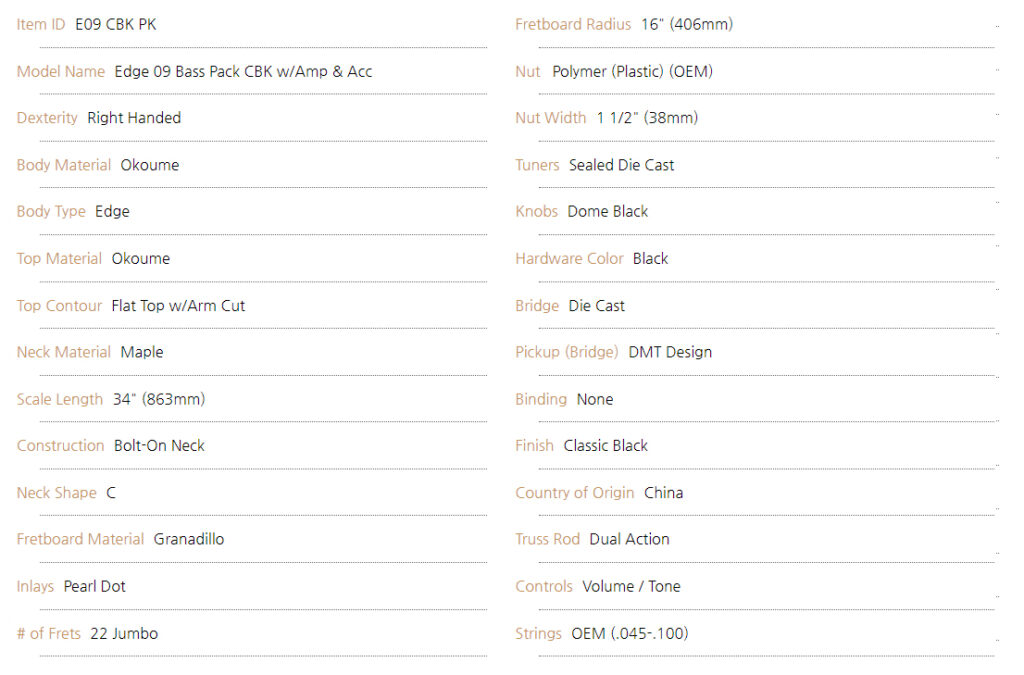Click the Country of Origin China entry
This screenshot has width=1024, height=675.
(x=599, y=493)
